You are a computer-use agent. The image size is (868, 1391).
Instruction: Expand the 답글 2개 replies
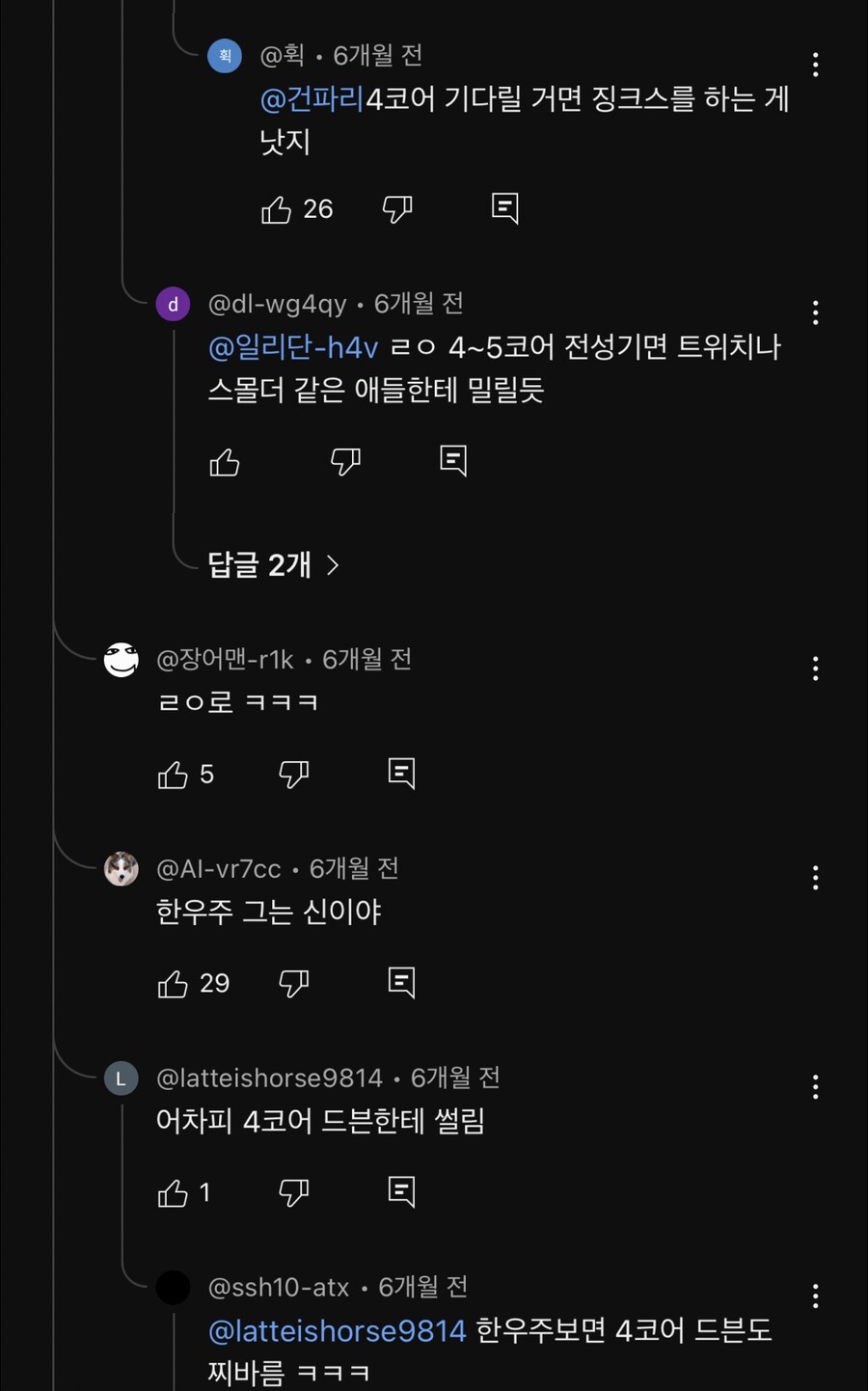[273, 564]
